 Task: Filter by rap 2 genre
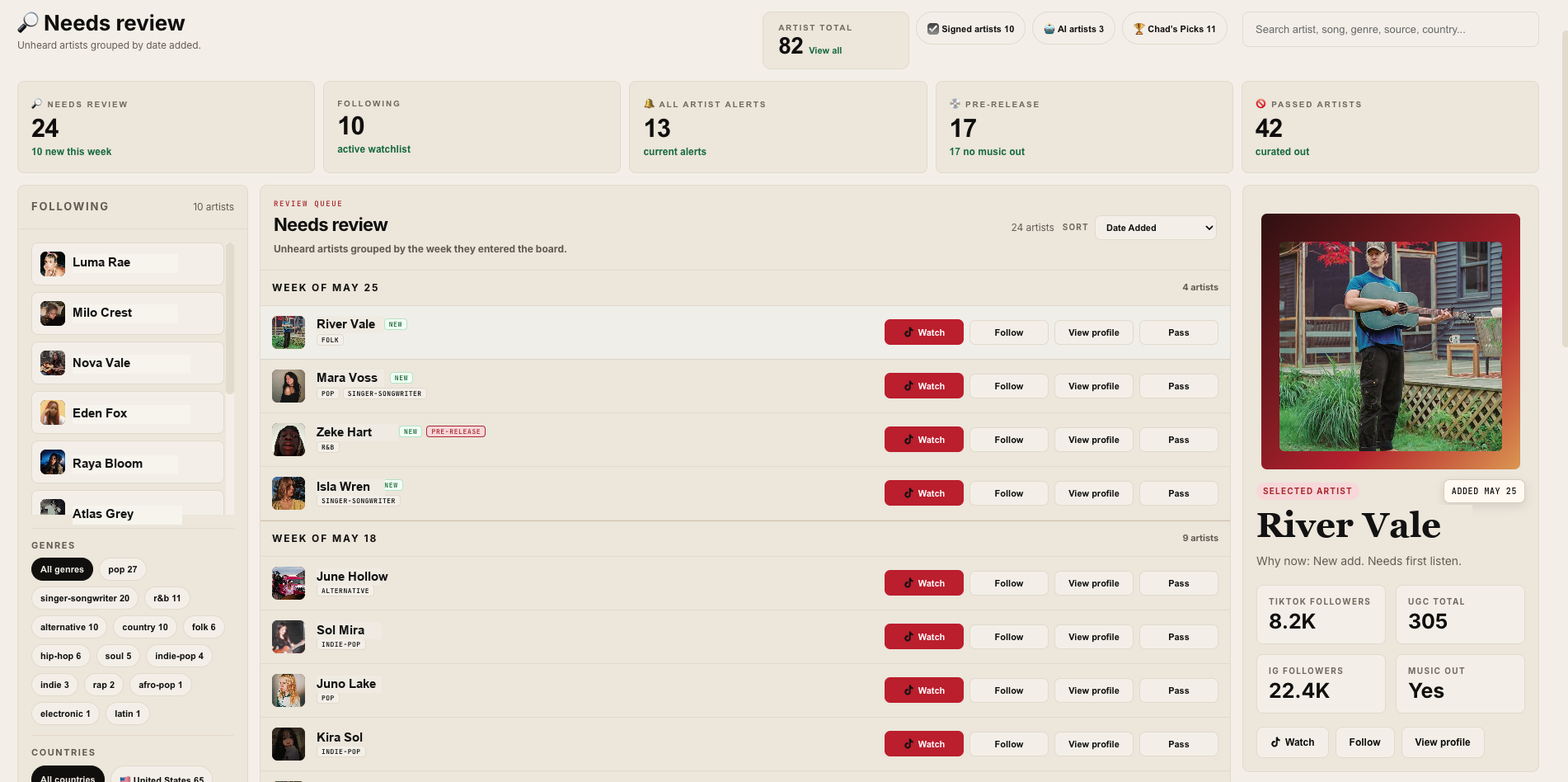pos(104,685)
